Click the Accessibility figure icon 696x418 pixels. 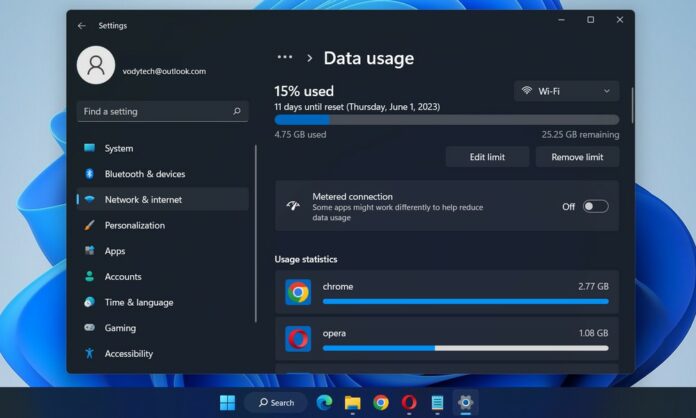click(x=89, y=353)
